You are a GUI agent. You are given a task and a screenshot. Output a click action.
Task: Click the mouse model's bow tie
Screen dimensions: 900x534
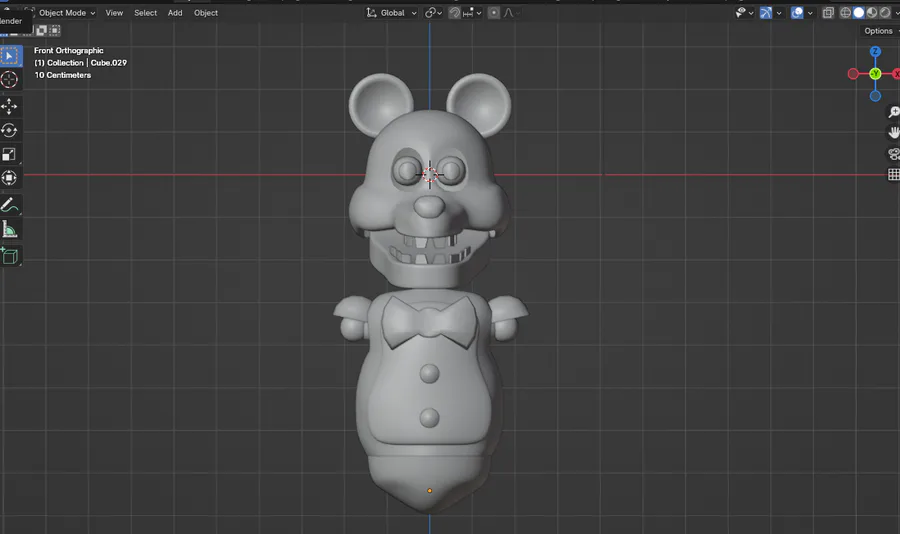coord(430,322)
